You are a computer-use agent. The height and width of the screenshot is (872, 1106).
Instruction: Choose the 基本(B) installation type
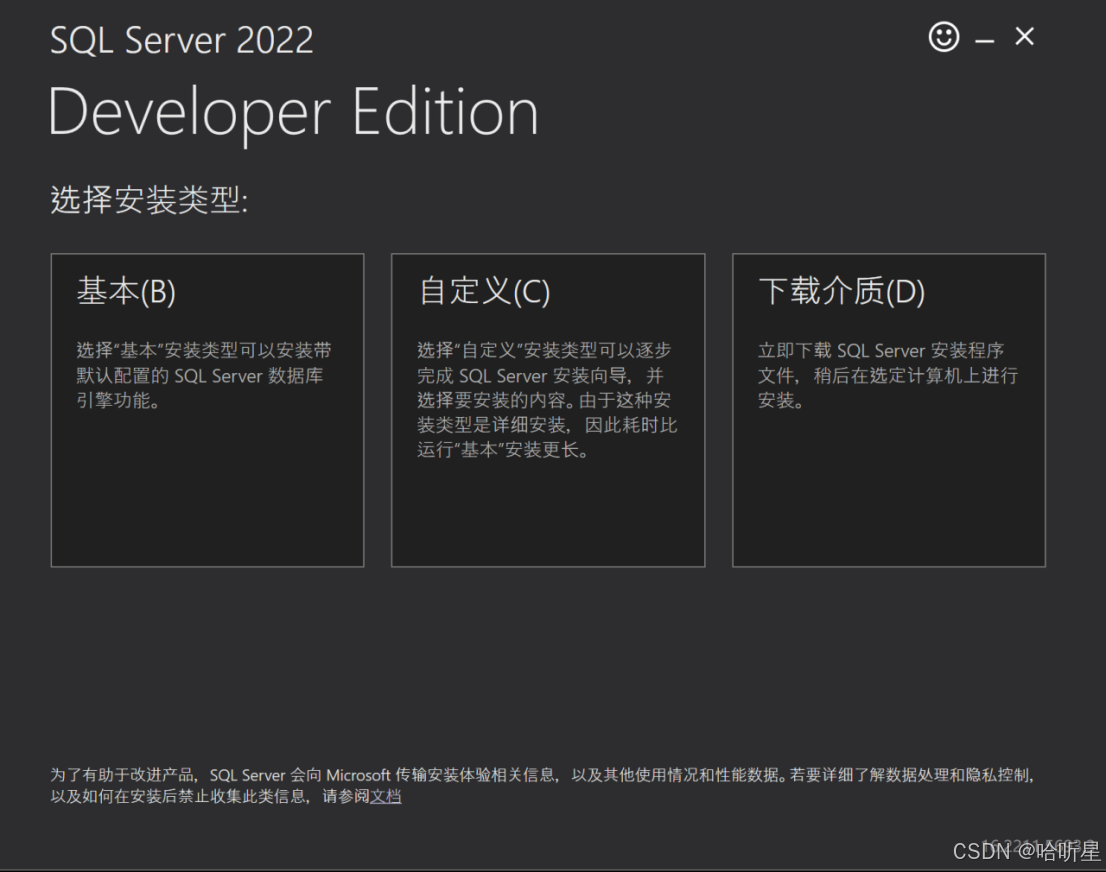[x=207, y=410]
